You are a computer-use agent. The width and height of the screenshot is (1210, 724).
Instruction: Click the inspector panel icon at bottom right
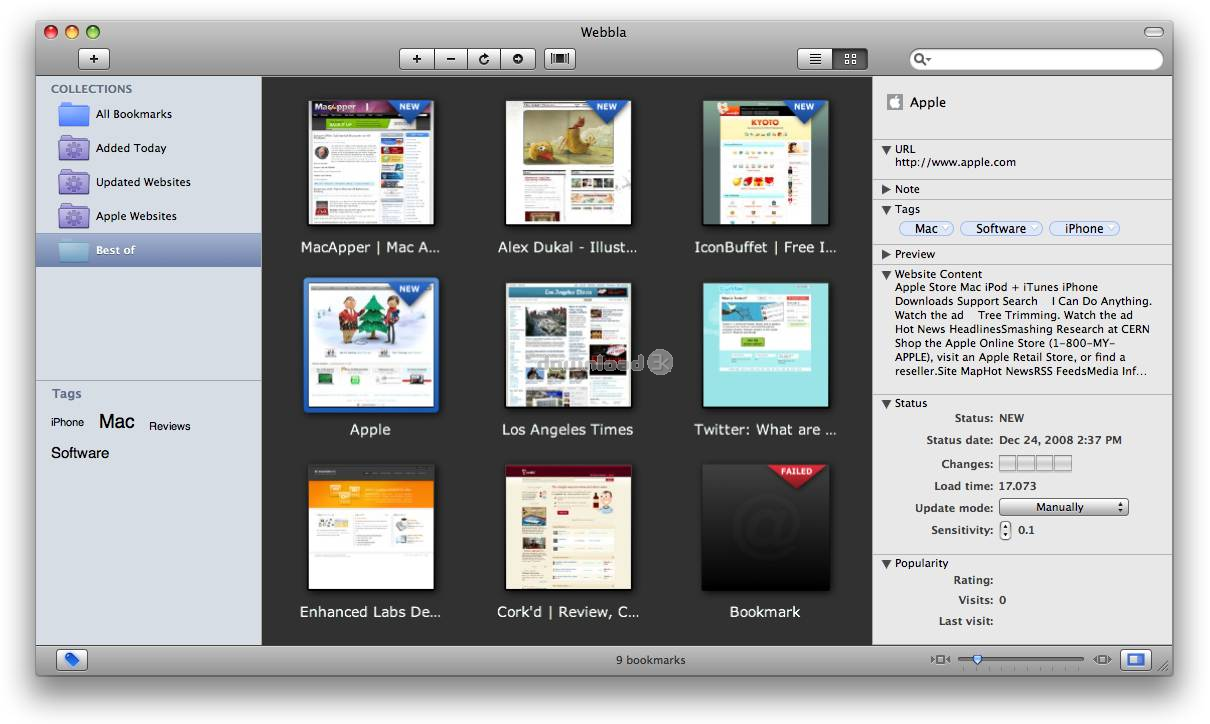point(1135,660)
